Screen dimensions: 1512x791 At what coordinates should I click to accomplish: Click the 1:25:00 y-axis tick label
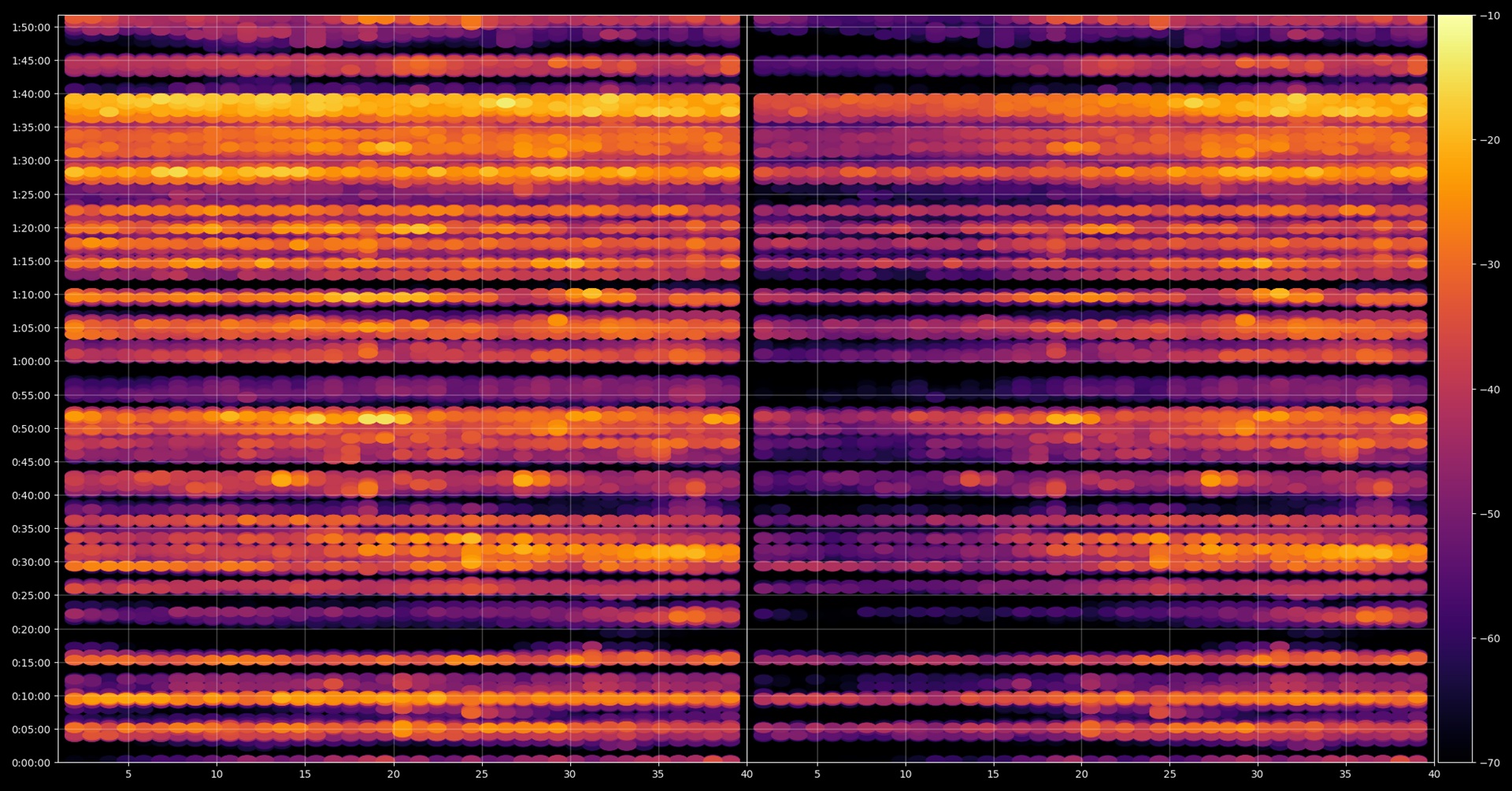click(31, 194)
